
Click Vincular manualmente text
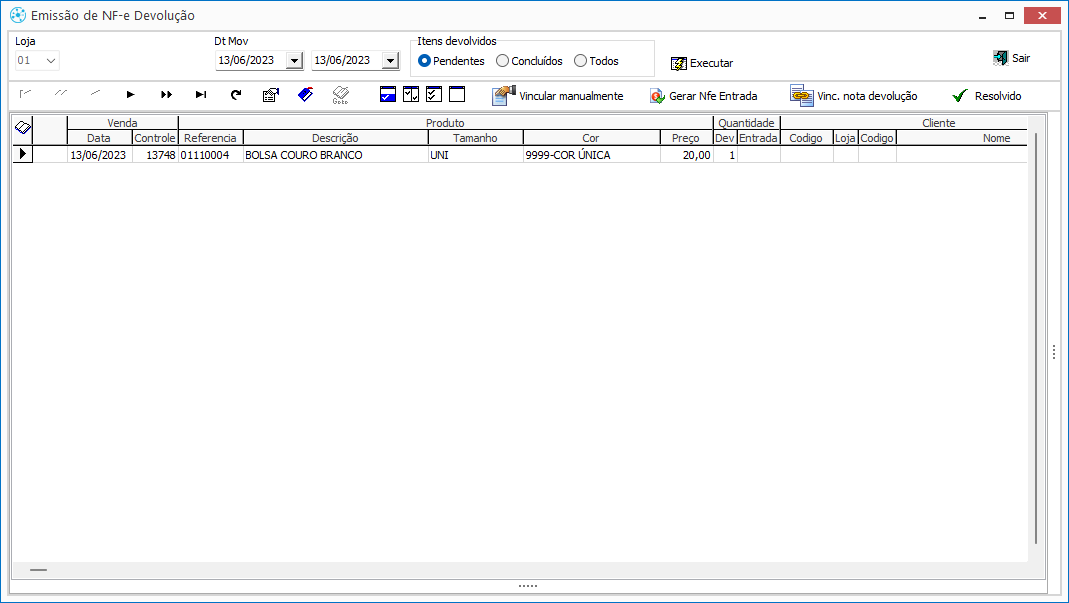point(571,96)
